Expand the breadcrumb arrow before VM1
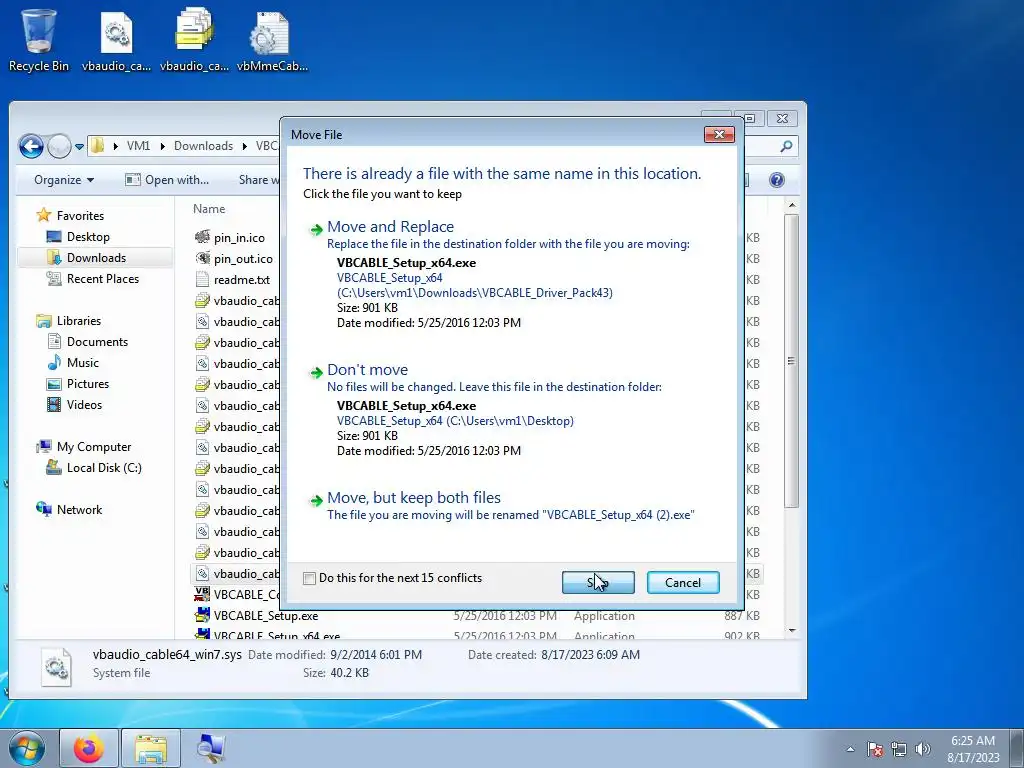 coord(115,146)
